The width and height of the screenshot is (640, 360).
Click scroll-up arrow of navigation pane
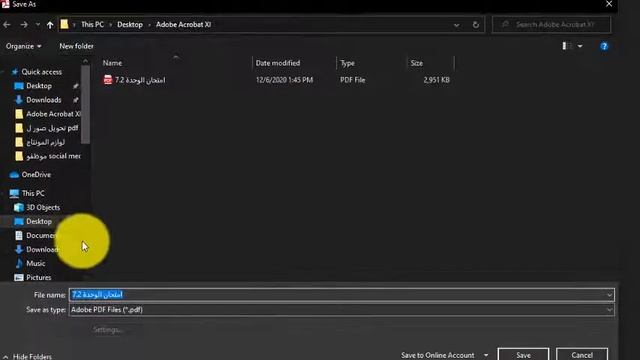click(85, 61)
